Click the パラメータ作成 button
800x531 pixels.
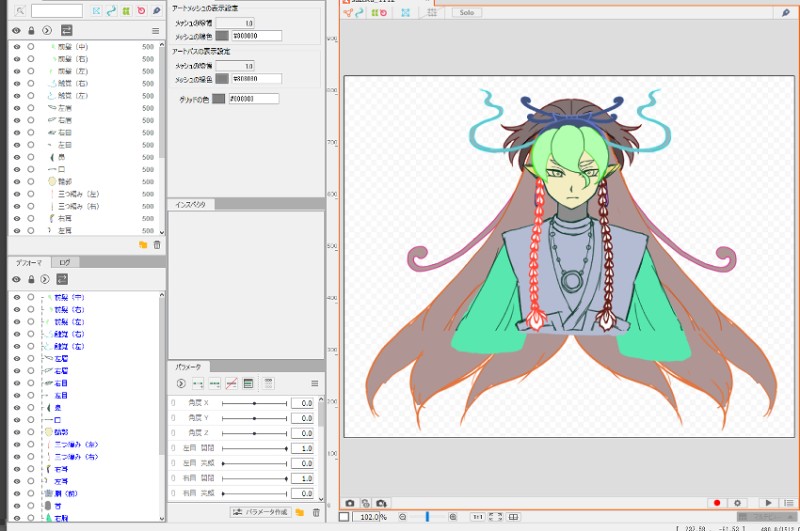tap(260, 512)
